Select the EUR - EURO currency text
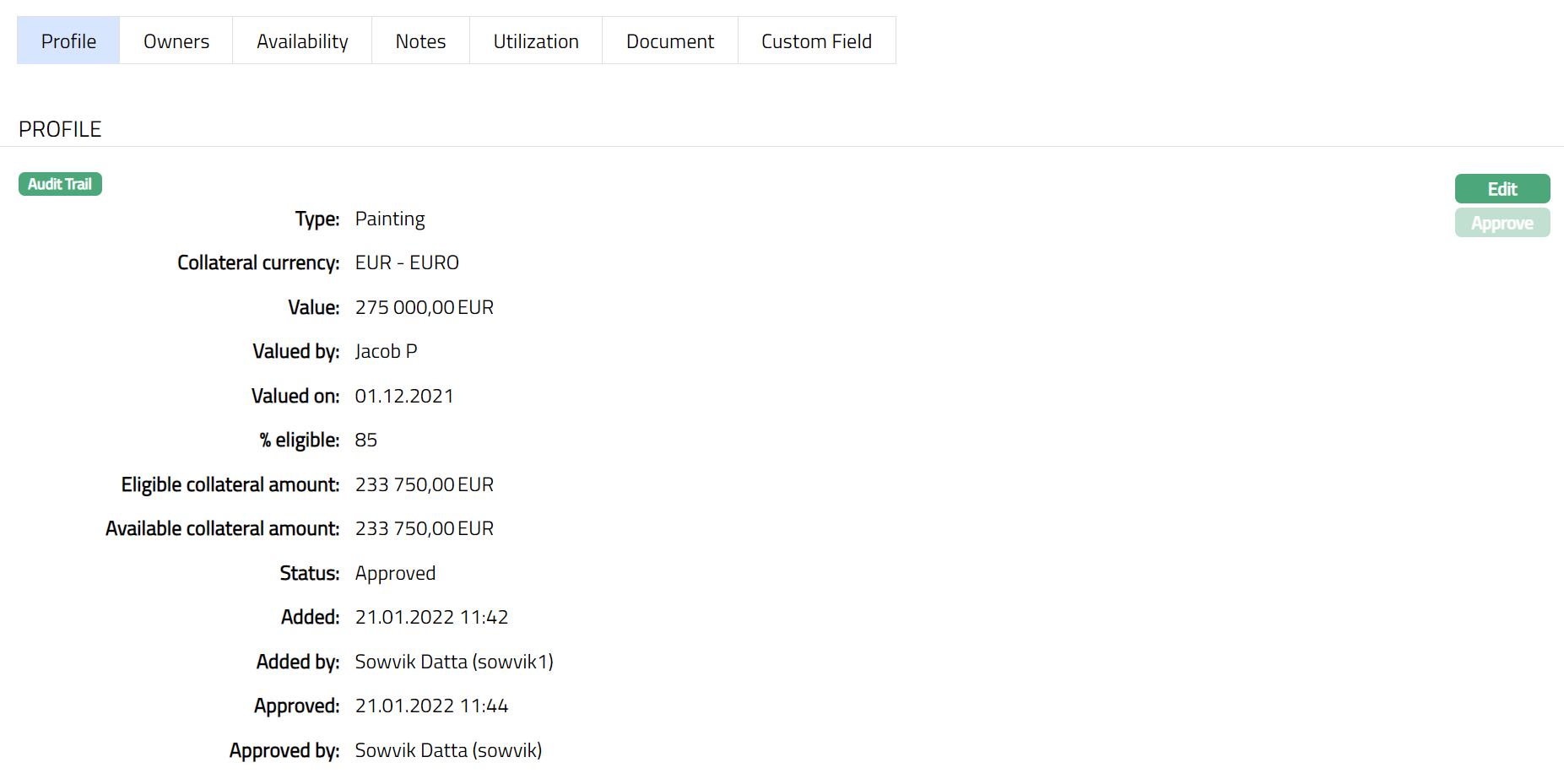Viewport: 1564px width, 784px height. (407, 262)
